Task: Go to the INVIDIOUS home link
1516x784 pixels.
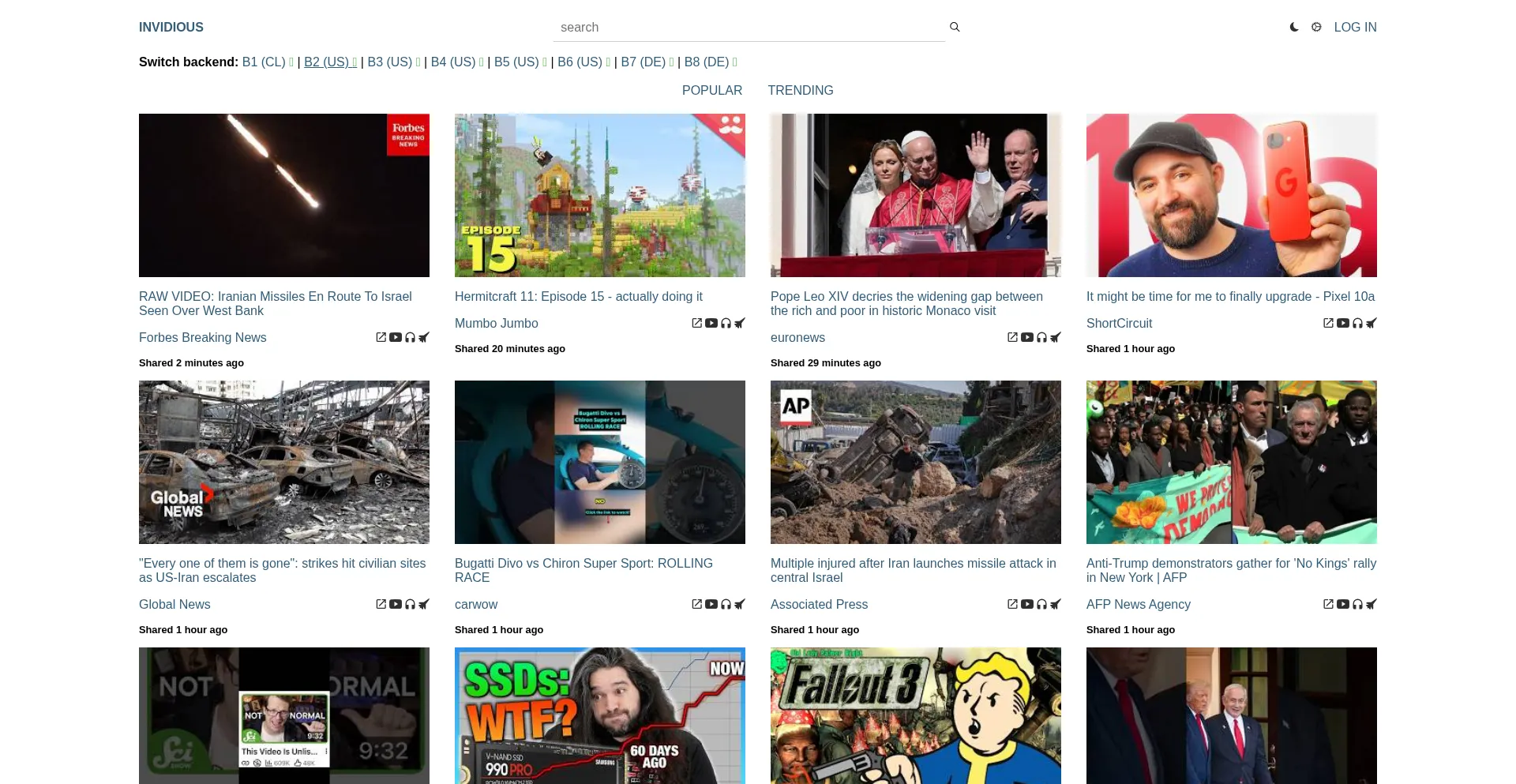Action: [171, 27]
